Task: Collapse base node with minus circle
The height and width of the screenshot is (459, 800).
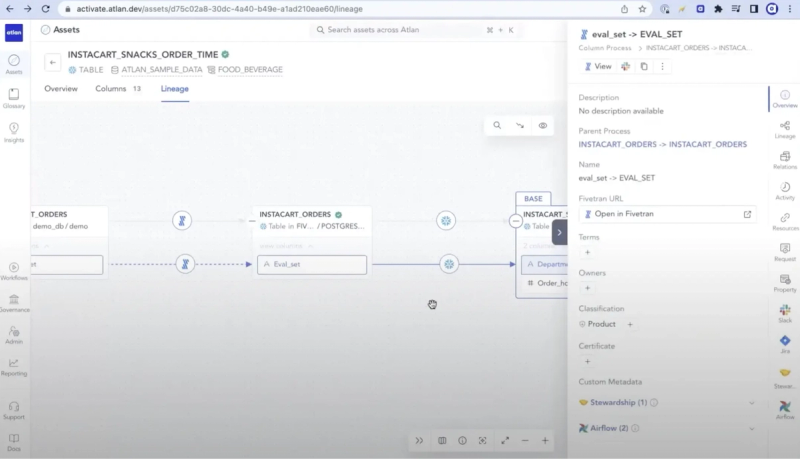Action: point(515,221)
